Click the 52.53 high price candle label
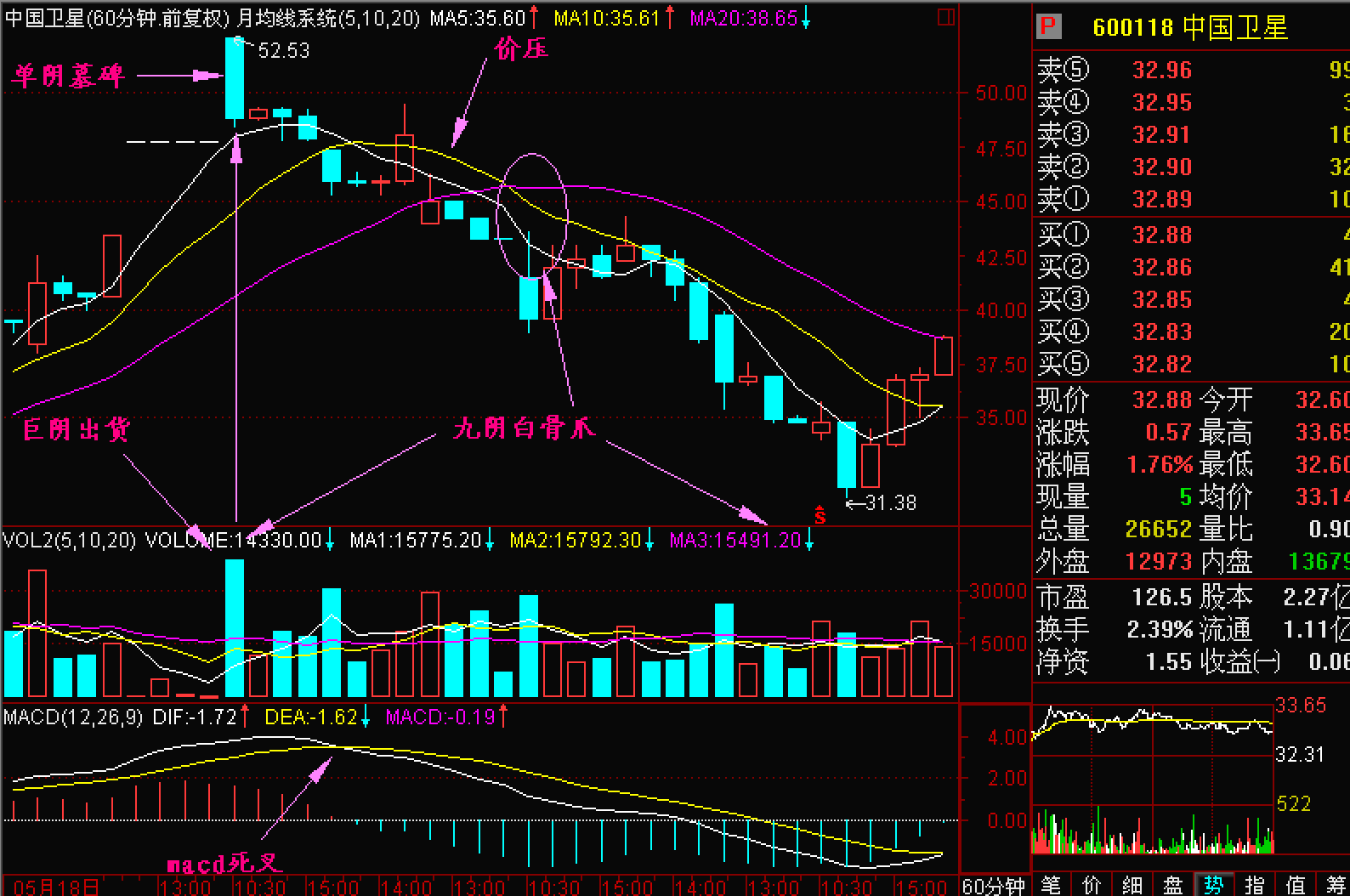 (283, 51)
